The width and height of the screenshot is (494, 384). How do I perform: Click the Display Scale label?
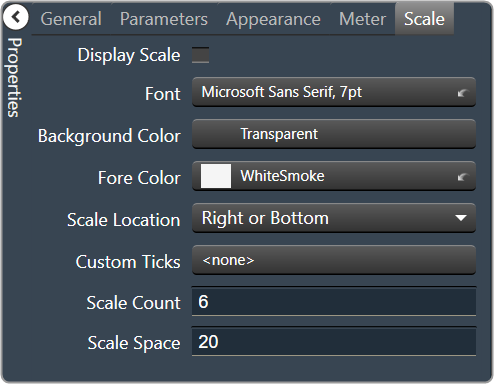(129, 55)
